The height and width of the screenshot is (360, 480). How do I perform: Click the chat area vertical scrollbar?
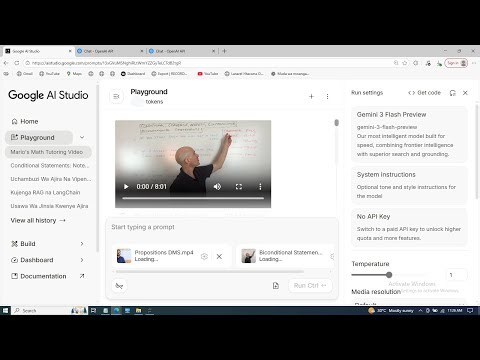coord(337,123)
